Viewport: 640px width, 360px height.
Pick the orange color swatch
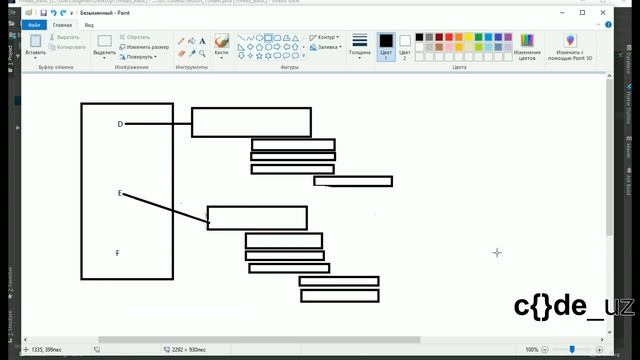point(458,37)
